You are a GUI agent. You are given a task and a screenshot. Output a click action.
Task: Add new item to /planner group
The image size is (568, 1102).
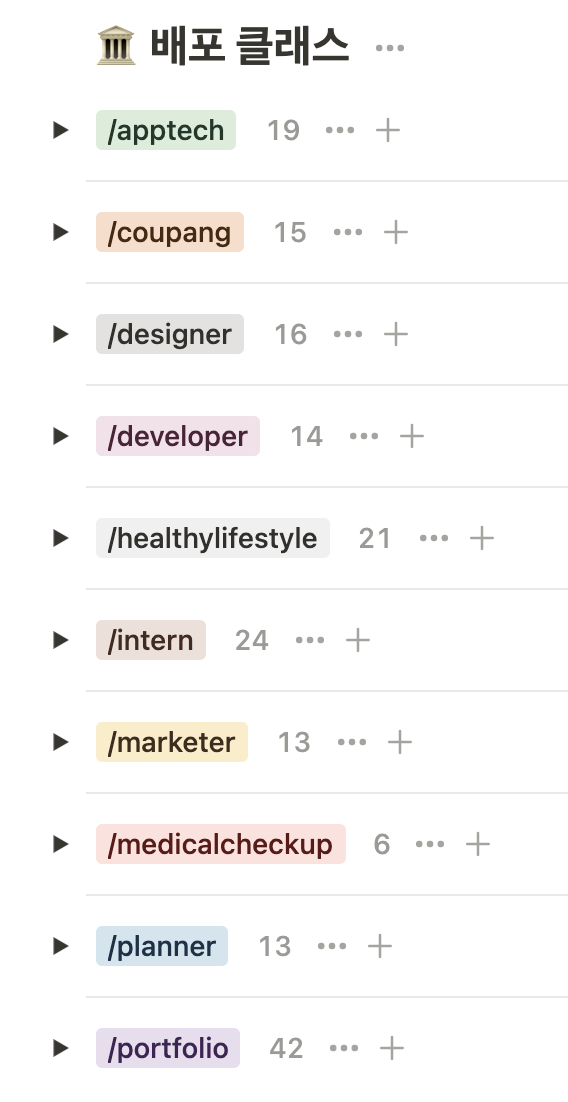(380, 946)
